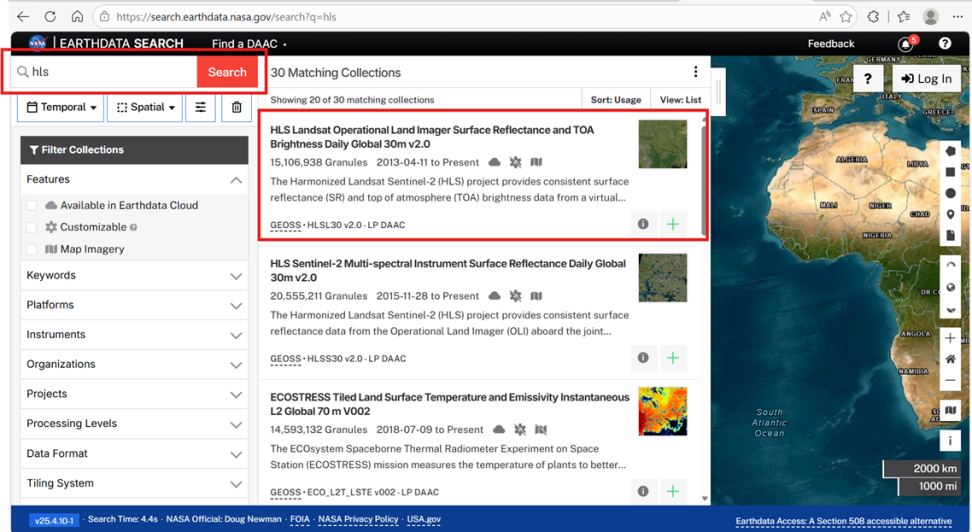Select the rectangle spatial drawing tool
Screen dimensions: 972x532
coord(950,172)
